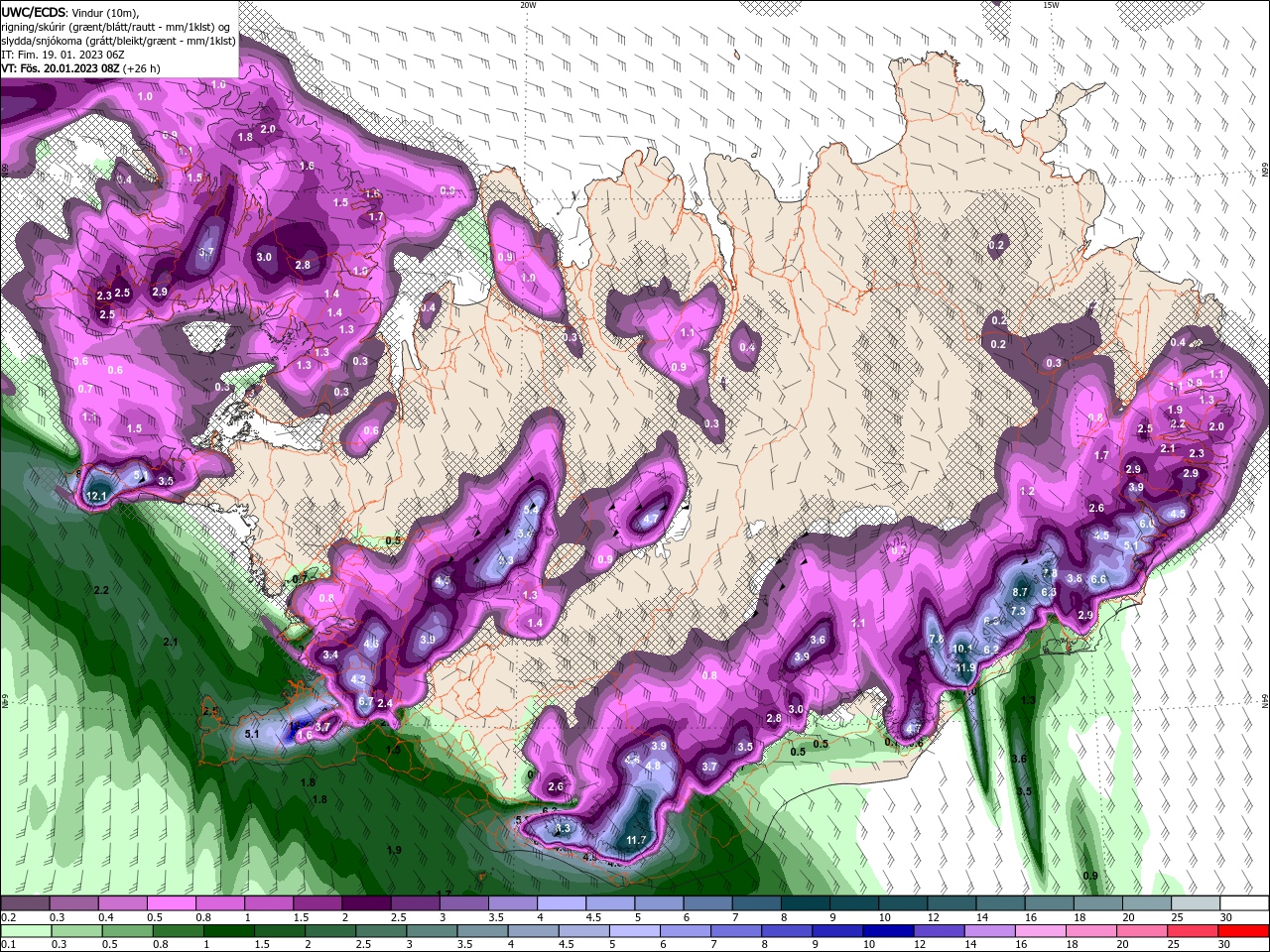The width and height of the screenshot is (1270, 952).
Task: Click the 12.1 precipitation value on the map
Action: tap(96, 496)
